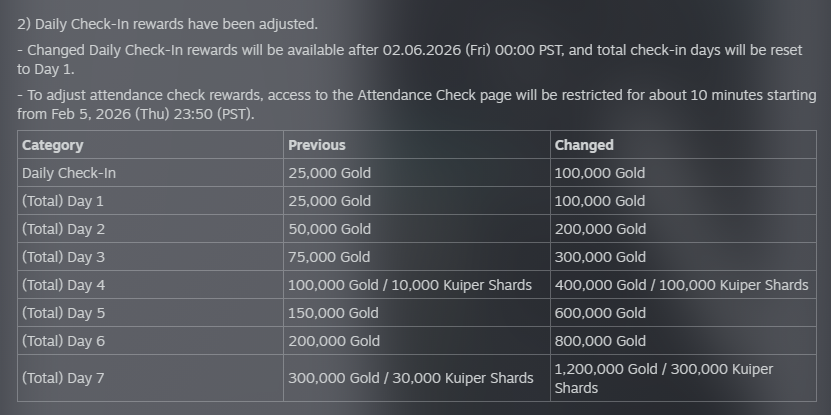
Task: Click the (Total) Day 3 cell
Action: click(x=63, y=257)
